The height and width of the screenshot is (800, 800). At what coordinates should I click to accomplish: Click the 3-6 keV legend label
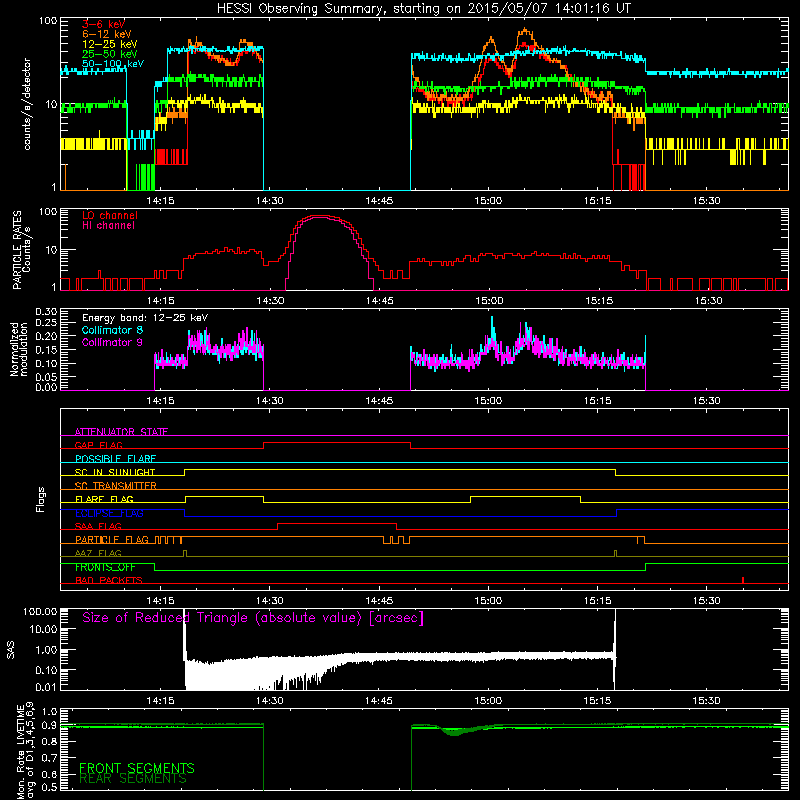pyautogui.click(x=104, y=24)
